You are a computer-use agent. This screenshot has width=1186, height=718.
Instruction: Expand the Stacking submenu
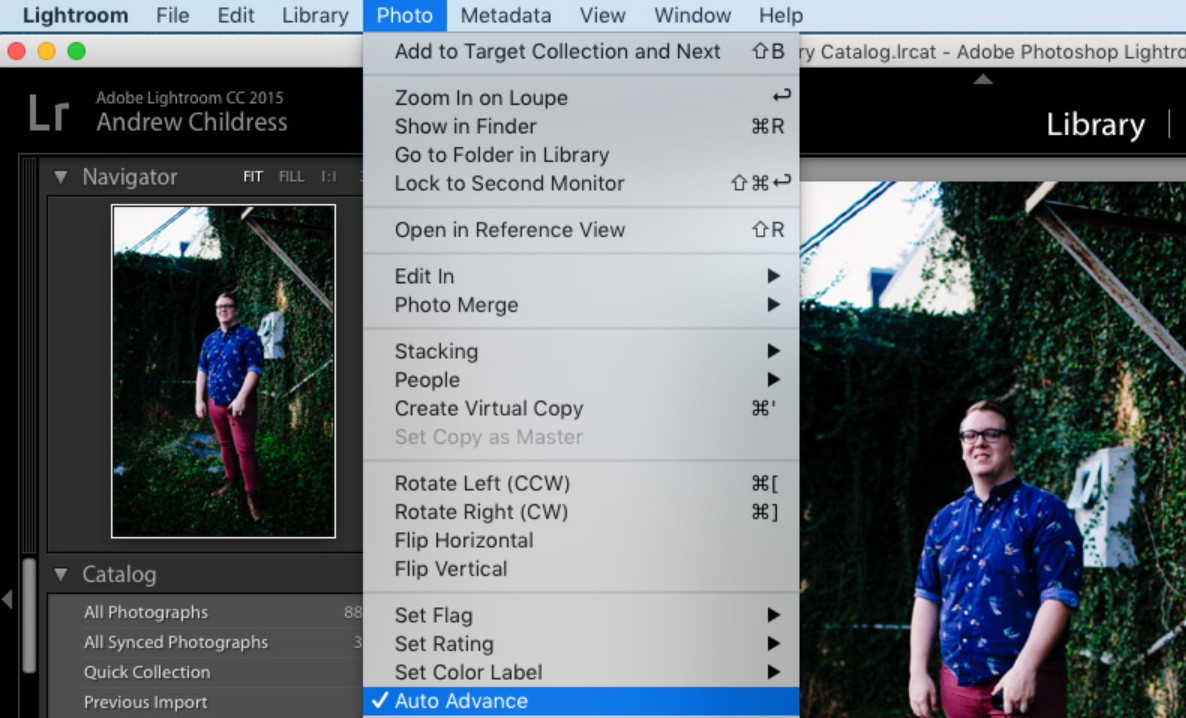580,351
